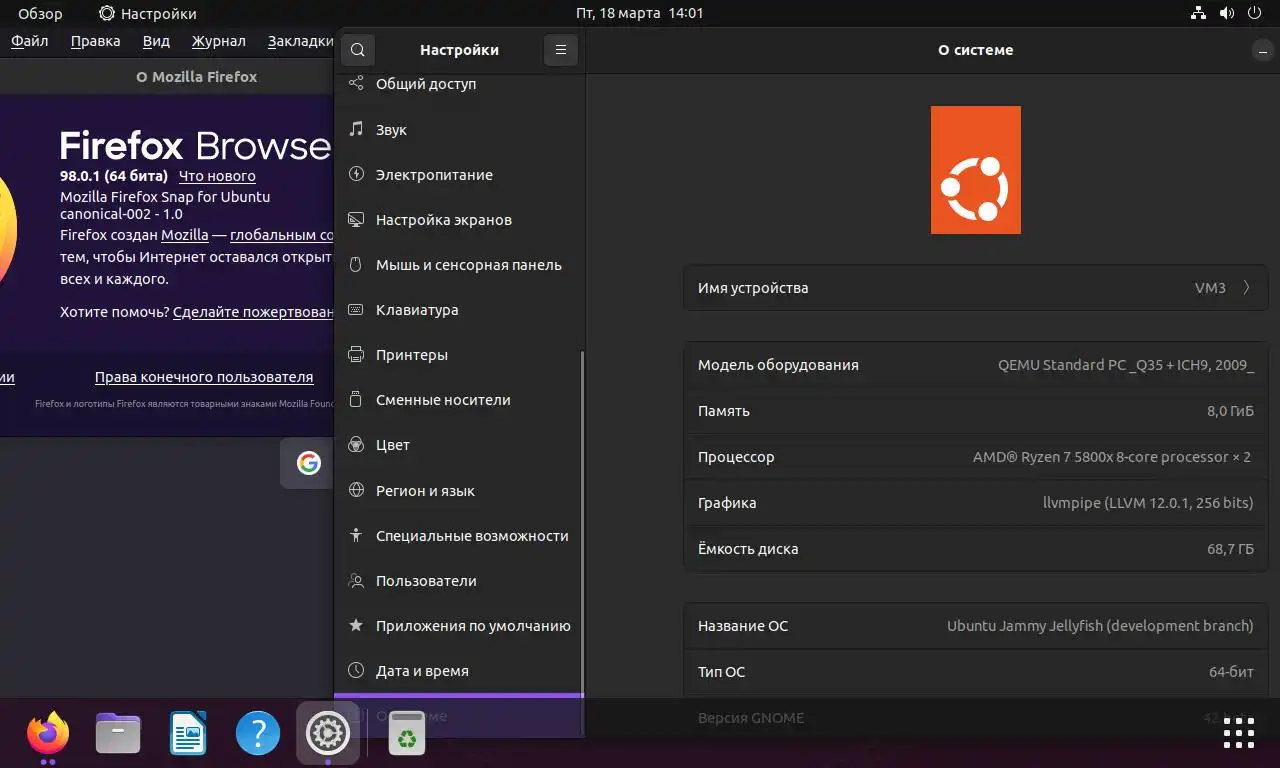This screenshot has height=768, width=1280.
Task: Click Права конечного пользователя link
Action: pos(204,377)
